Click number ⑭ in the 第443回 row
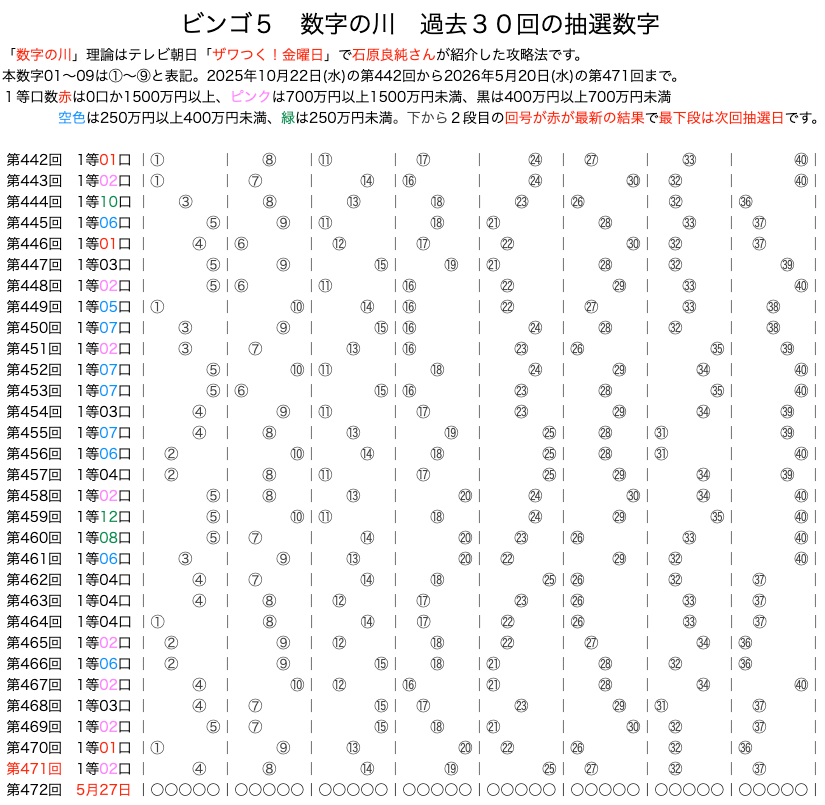This screenshot has height=805, width=825. click(x=367, y=181)
